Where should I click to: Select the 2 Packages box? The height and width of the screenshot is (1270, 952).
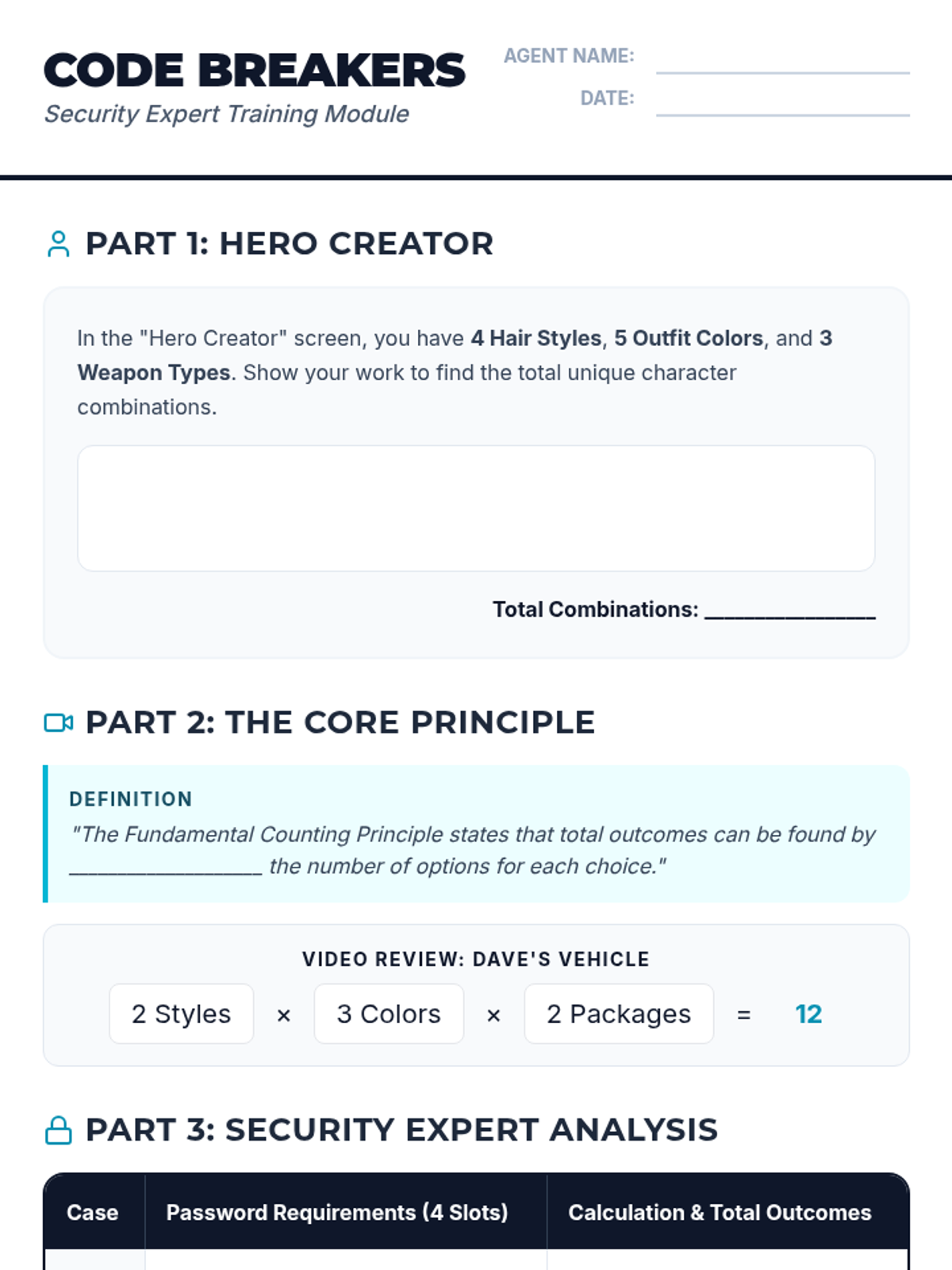pos(619,1014)
